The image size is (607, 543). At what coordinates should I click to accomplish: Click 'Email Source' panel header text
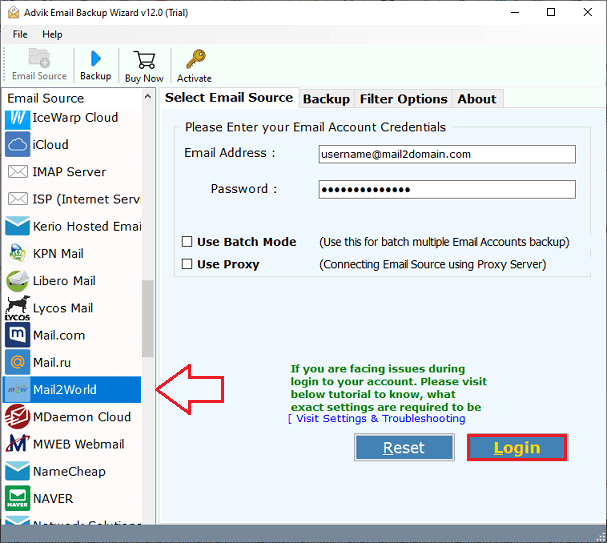[46, 98]
